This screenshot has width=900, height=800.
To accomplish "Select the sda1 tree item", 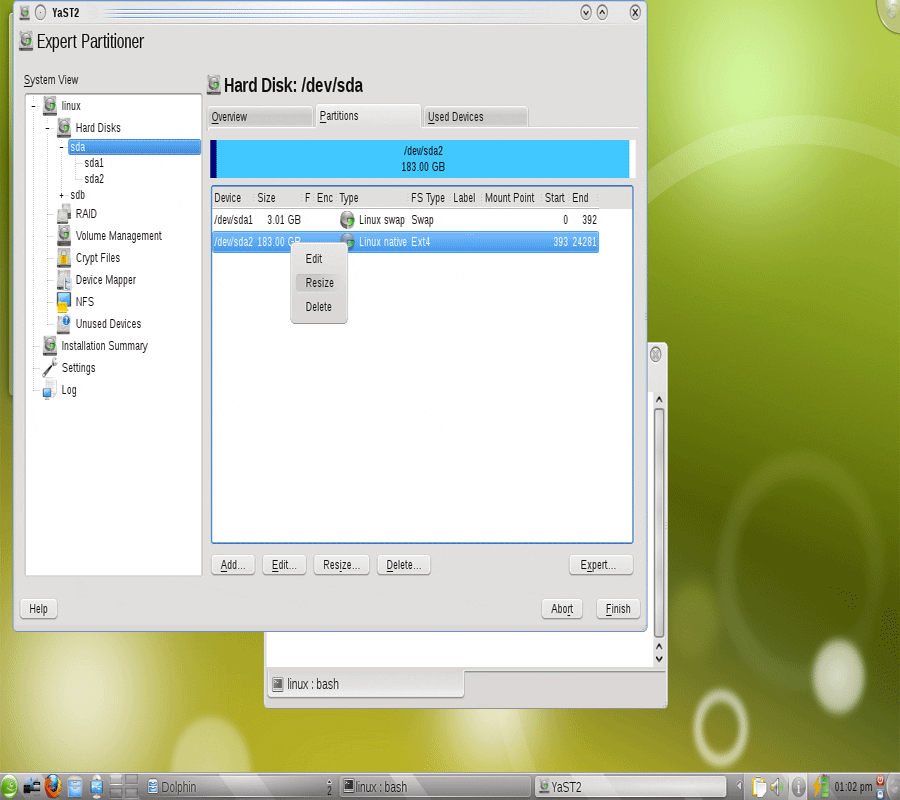I will 94,163.
